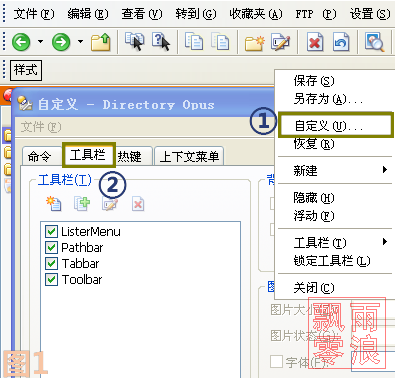Open the 文件(F) menu in main menu bar
Screen dimensions: 395x378
pyautogui.click(x=34, y=14)
